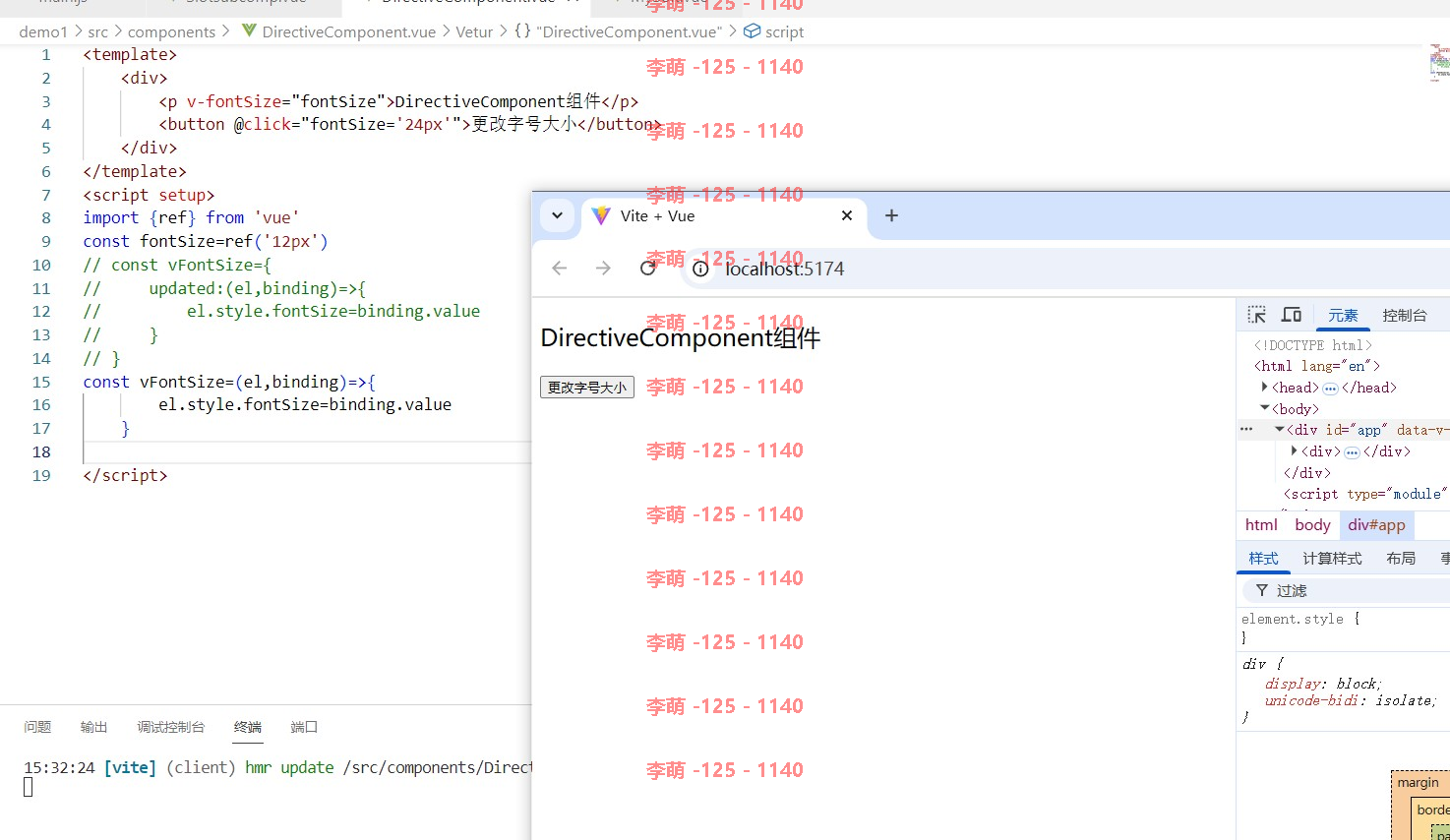Screen dimensions: 1450x840
Task: Click the editor minimap
Action: click(x=1439, y=63)
